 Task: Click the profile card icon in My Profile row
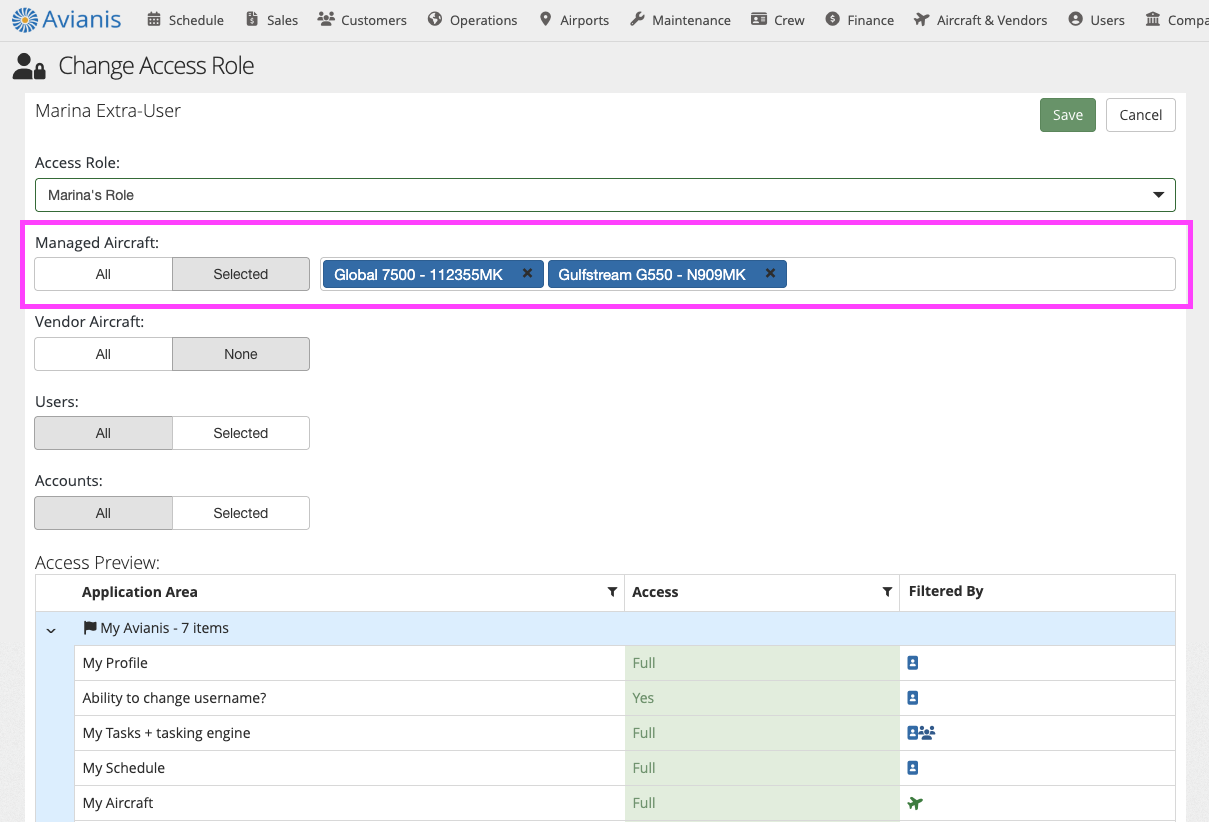[x=912, y=663]
